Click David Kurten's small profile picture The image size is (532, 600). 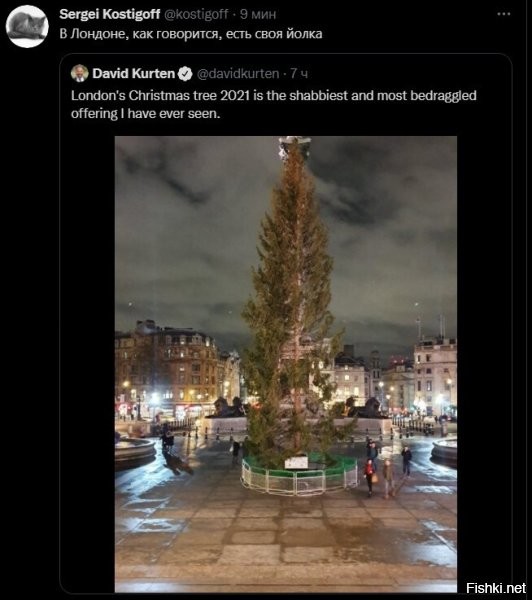pyautogui.click(x=80, y=73)
